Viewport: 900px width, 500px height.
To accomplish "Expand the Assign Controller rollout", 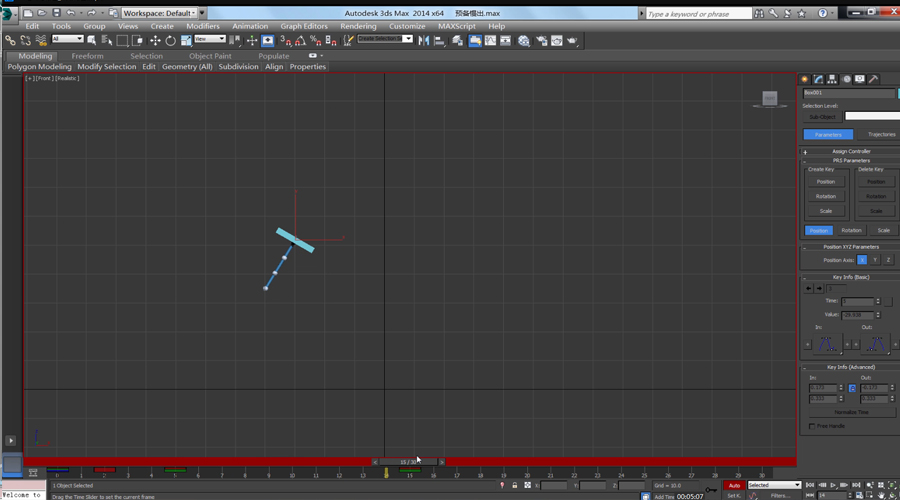I will [x=850, y=151].
